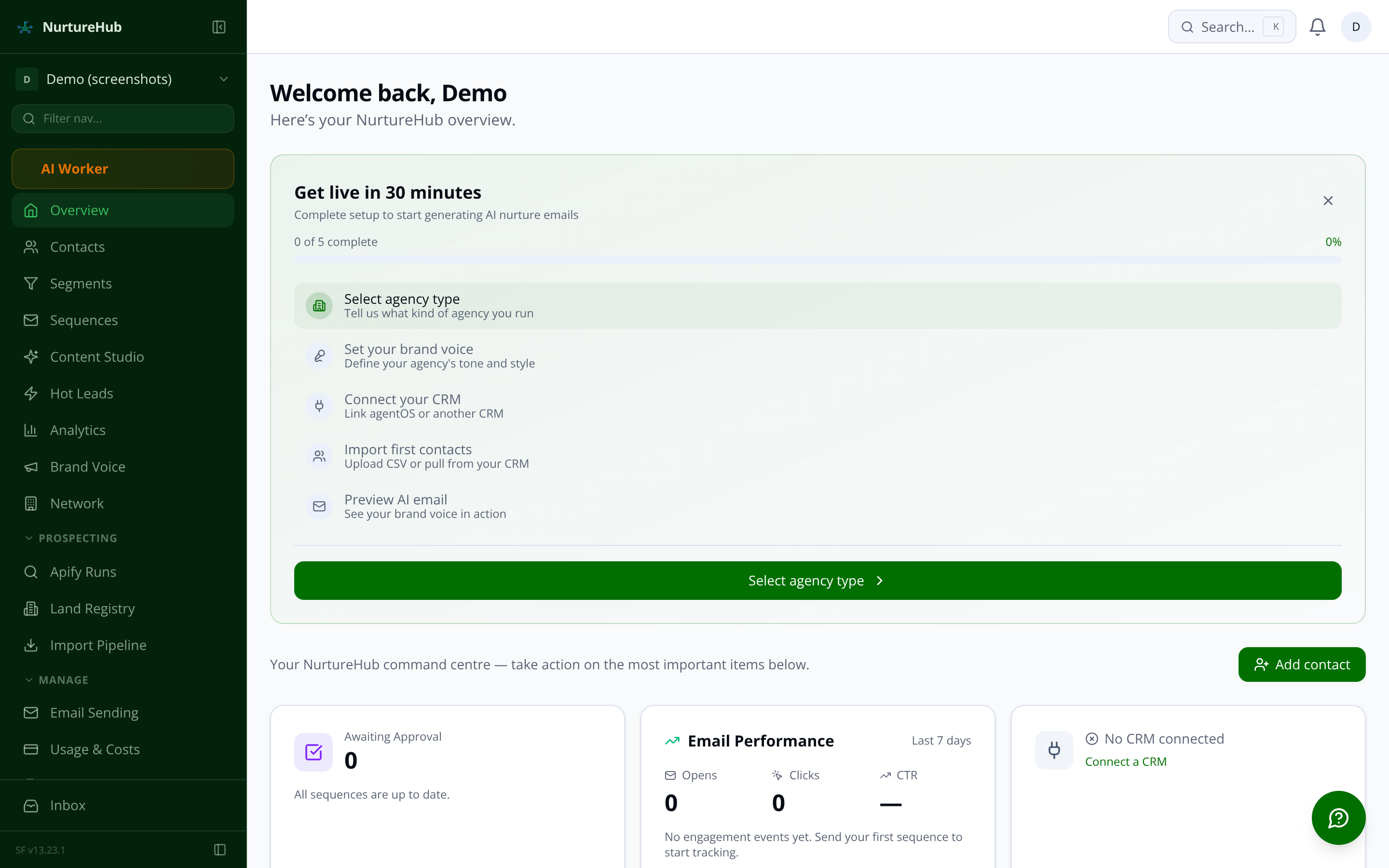Click the Segments funnel icon
The width and height of the screenshot is (1389, 868).
point(31,284)
